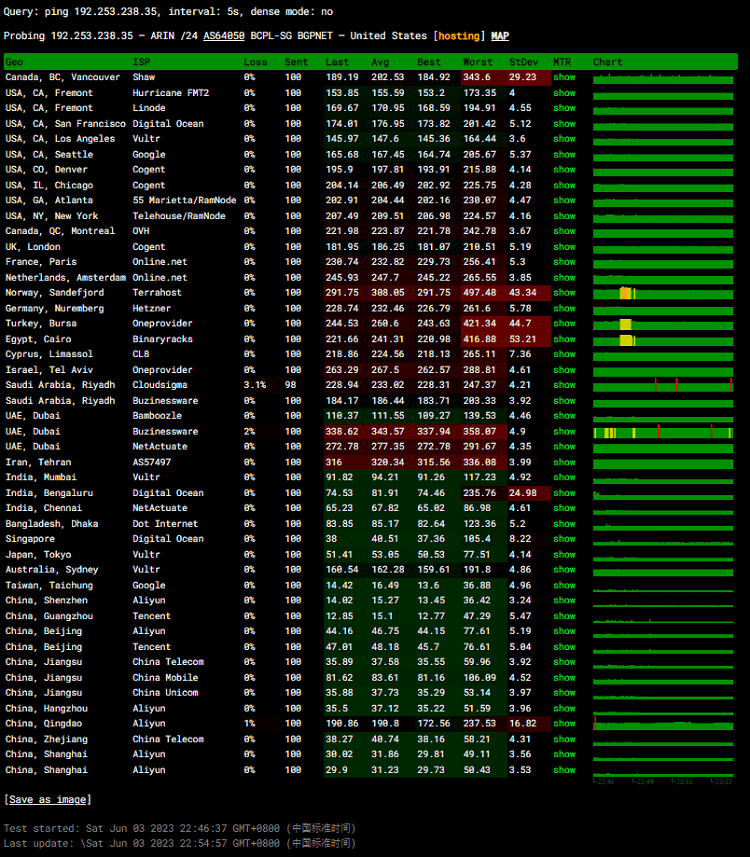Click the Sent column header
The height and width of the screenshot is (857, 750).
pos(296,62)
